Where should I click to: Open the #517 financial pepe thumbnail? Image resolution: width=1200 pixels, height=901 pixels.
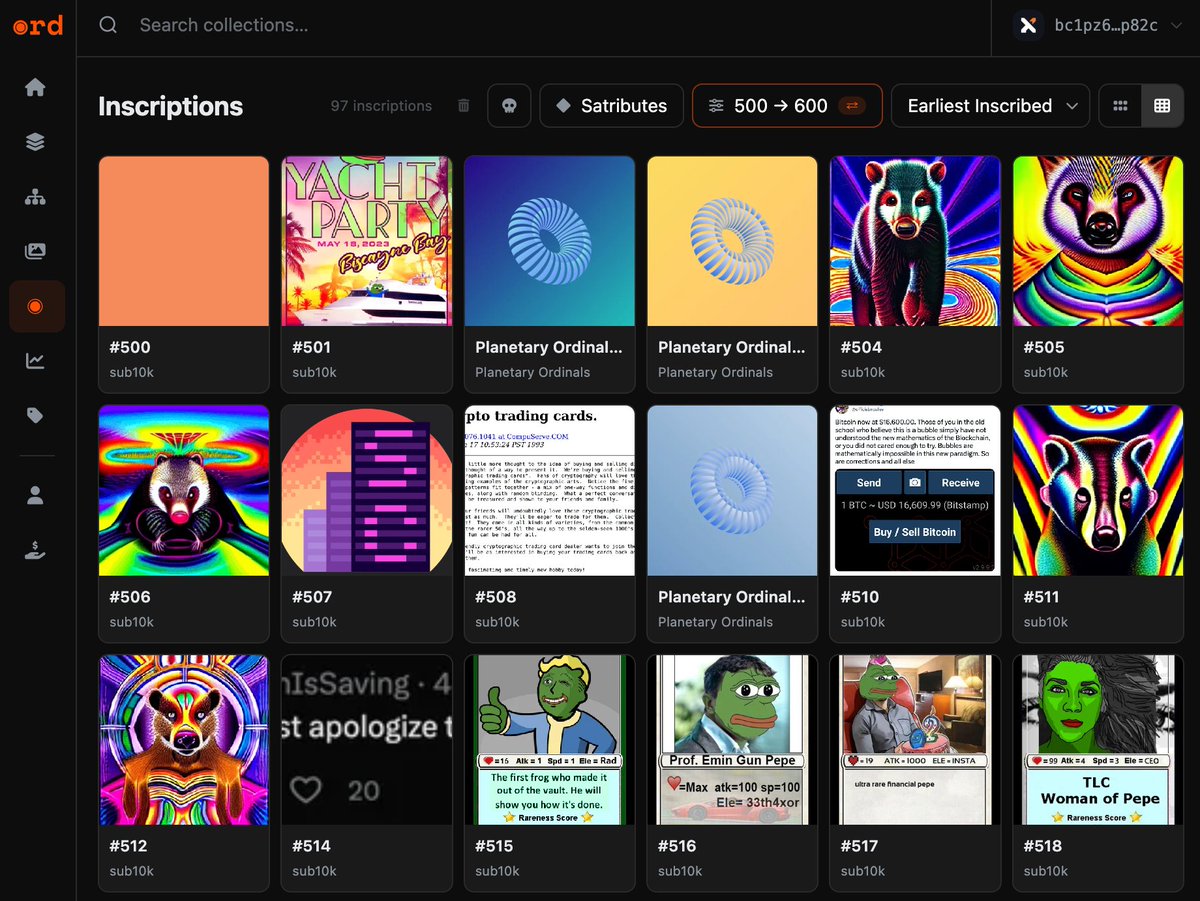(x=915, y=740)
